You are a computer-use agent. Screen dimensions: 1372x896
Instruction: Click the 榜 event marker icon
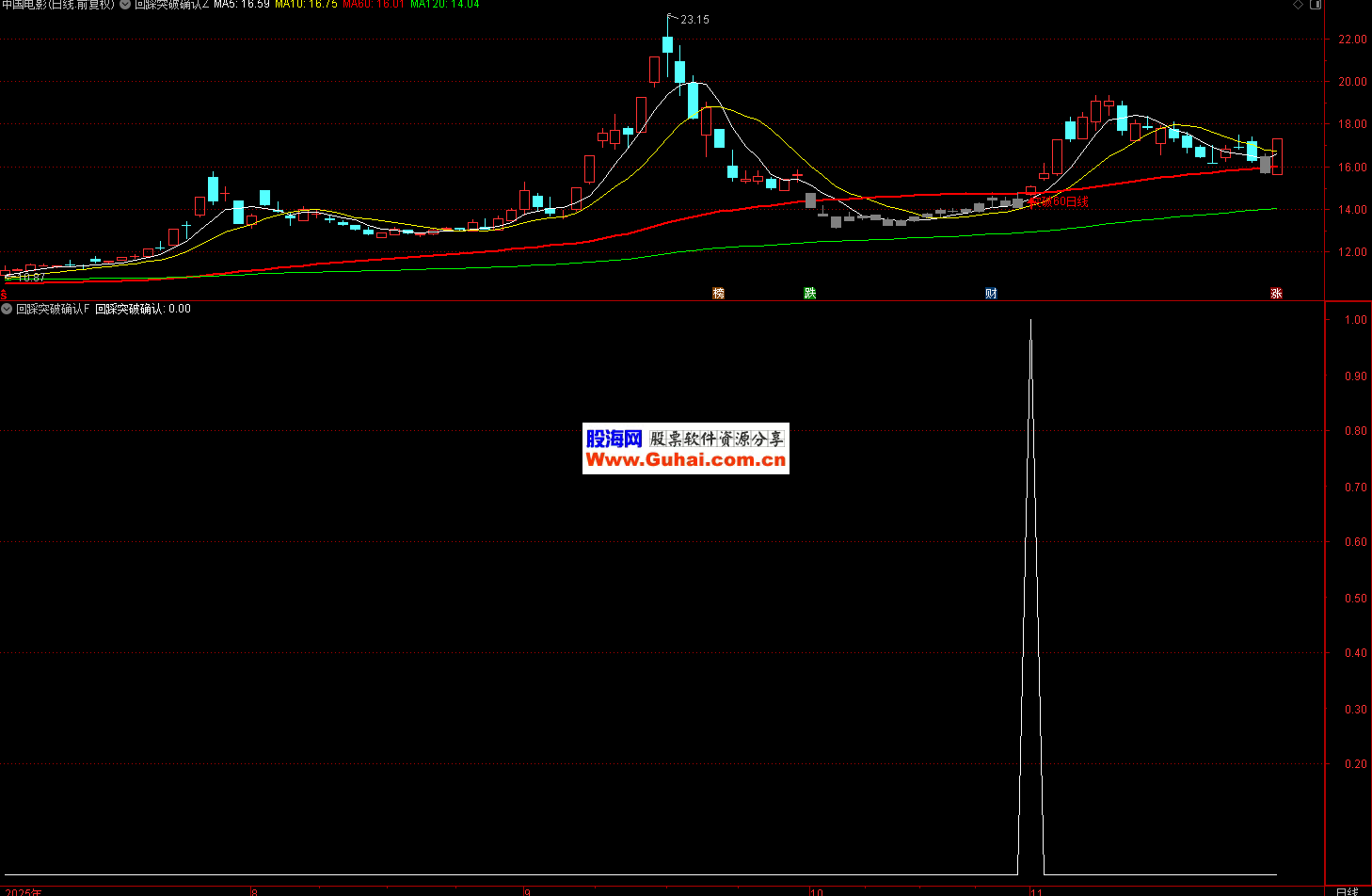pos(718,294)
